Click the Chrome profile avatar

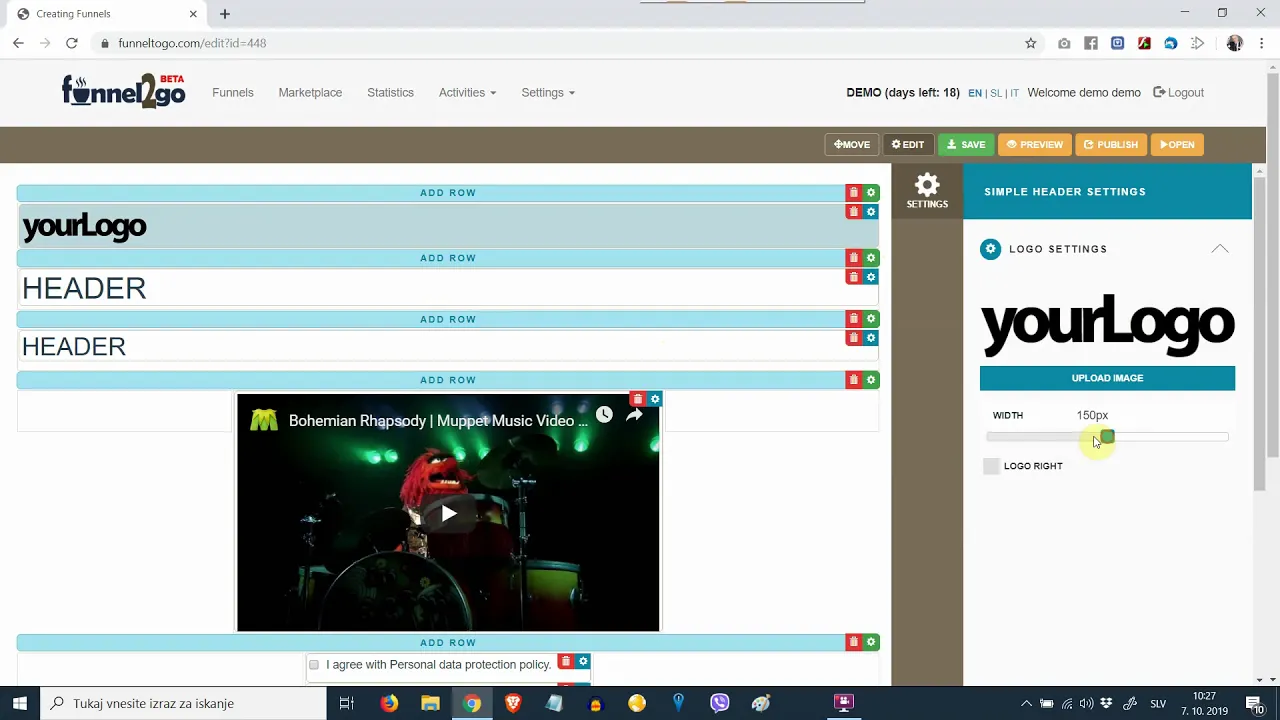tap(1235, 43)
